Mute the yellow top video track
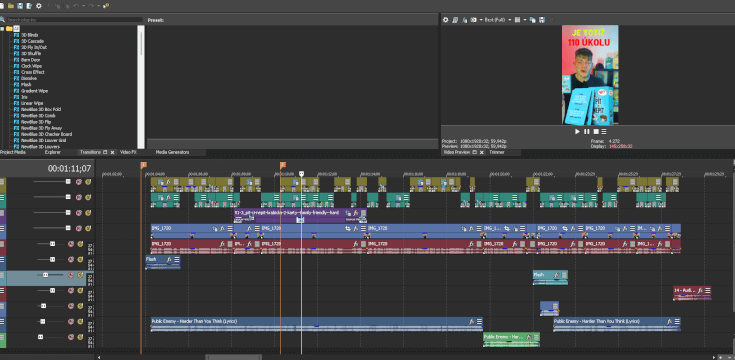Viewport: 735px width, 360px height. [x=79, y=181]
